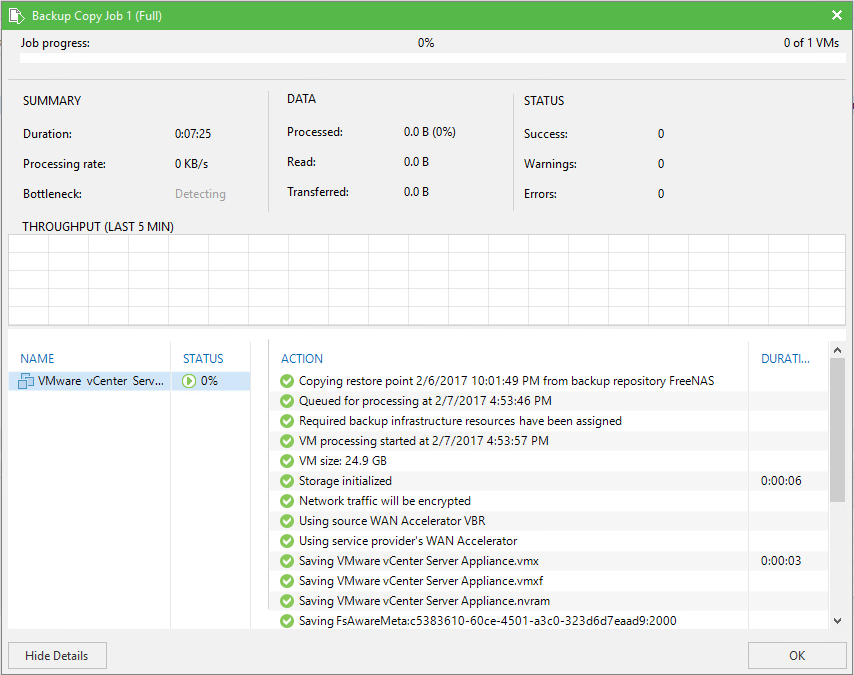
Task: Click the Processed 0.0 B (0%) value
Action: [429, 132]
